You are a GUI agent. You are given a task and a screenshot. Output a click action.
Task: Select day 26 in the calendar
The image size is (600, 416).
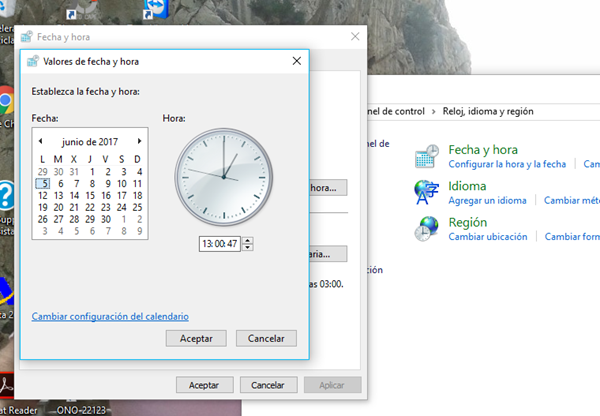click(x=43, y=219)
